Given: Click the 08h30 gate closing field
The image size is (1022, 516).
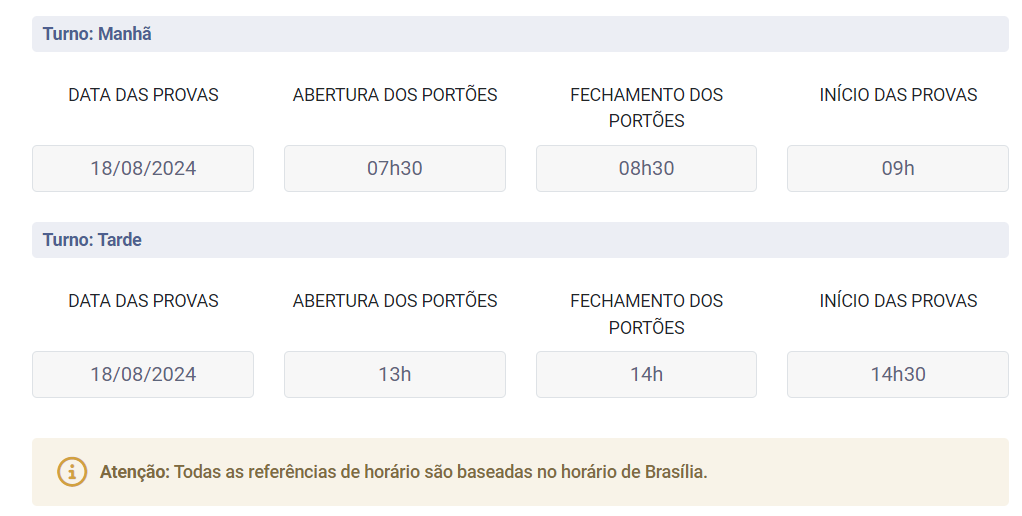Looking at the screenshot, I should (x=646, y=168).
